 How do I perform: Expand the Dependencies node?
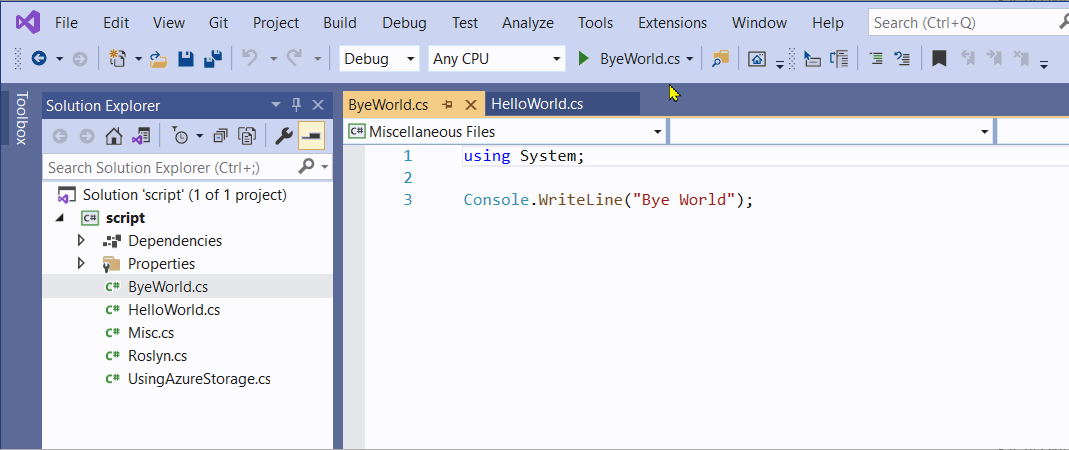click(x=80, y=241)
